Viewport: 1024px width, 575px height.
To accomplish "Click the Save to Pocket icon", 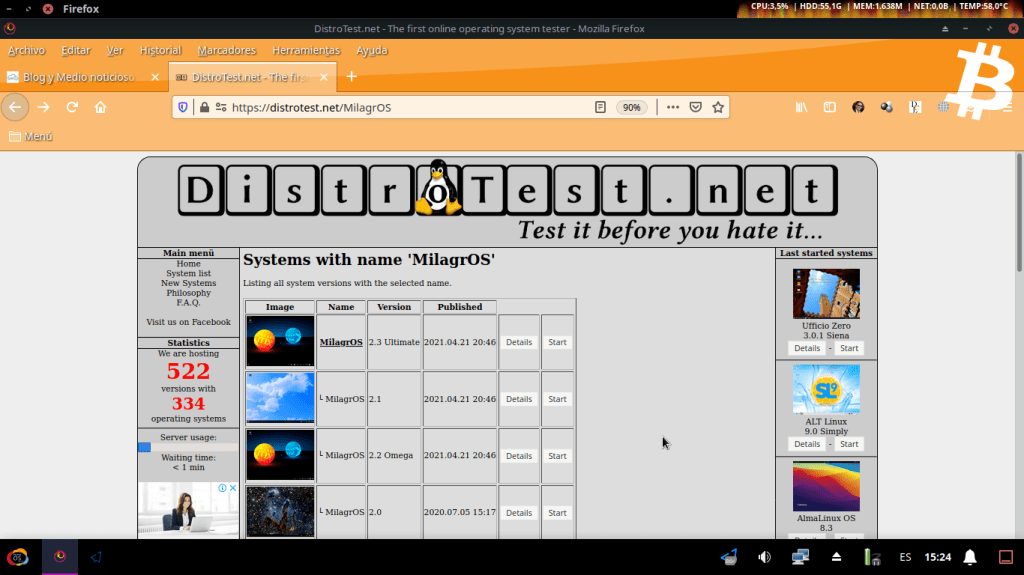I will click(x=695, y=107).
